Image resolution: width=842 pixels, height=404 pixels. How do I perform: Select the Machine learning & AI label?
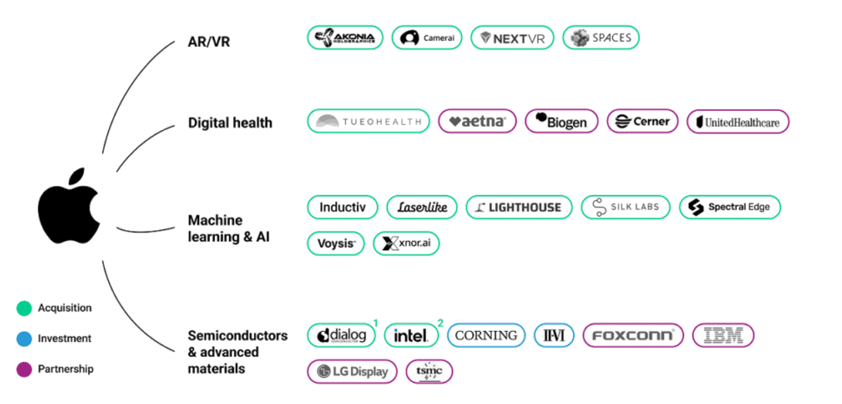pos(230,227)
